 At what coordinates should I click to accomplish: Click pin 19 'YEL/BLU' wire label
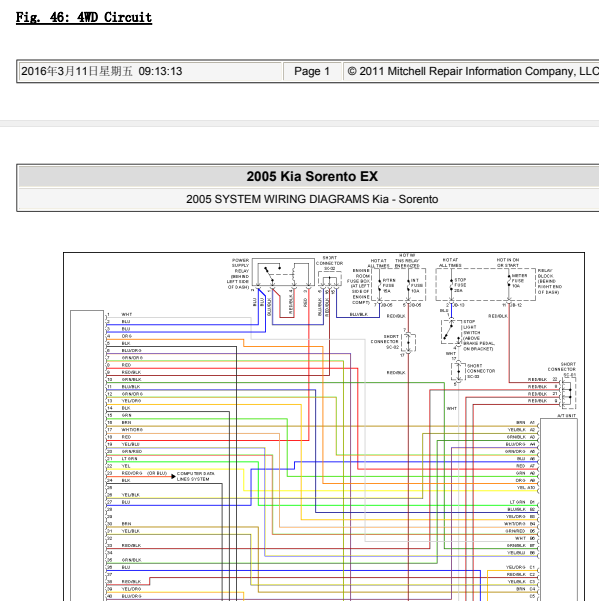coord(131,444)
